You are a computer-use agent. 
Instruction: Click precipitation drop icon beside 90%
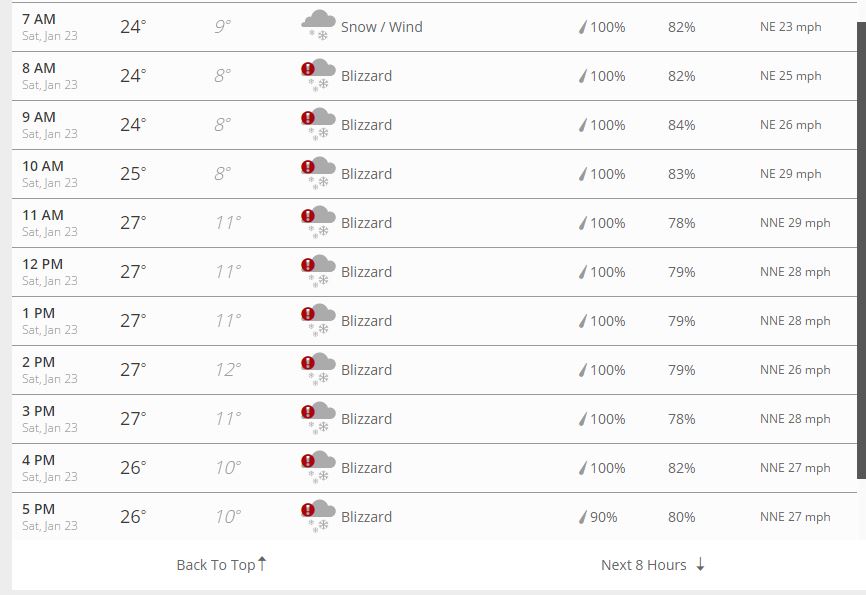583,517
